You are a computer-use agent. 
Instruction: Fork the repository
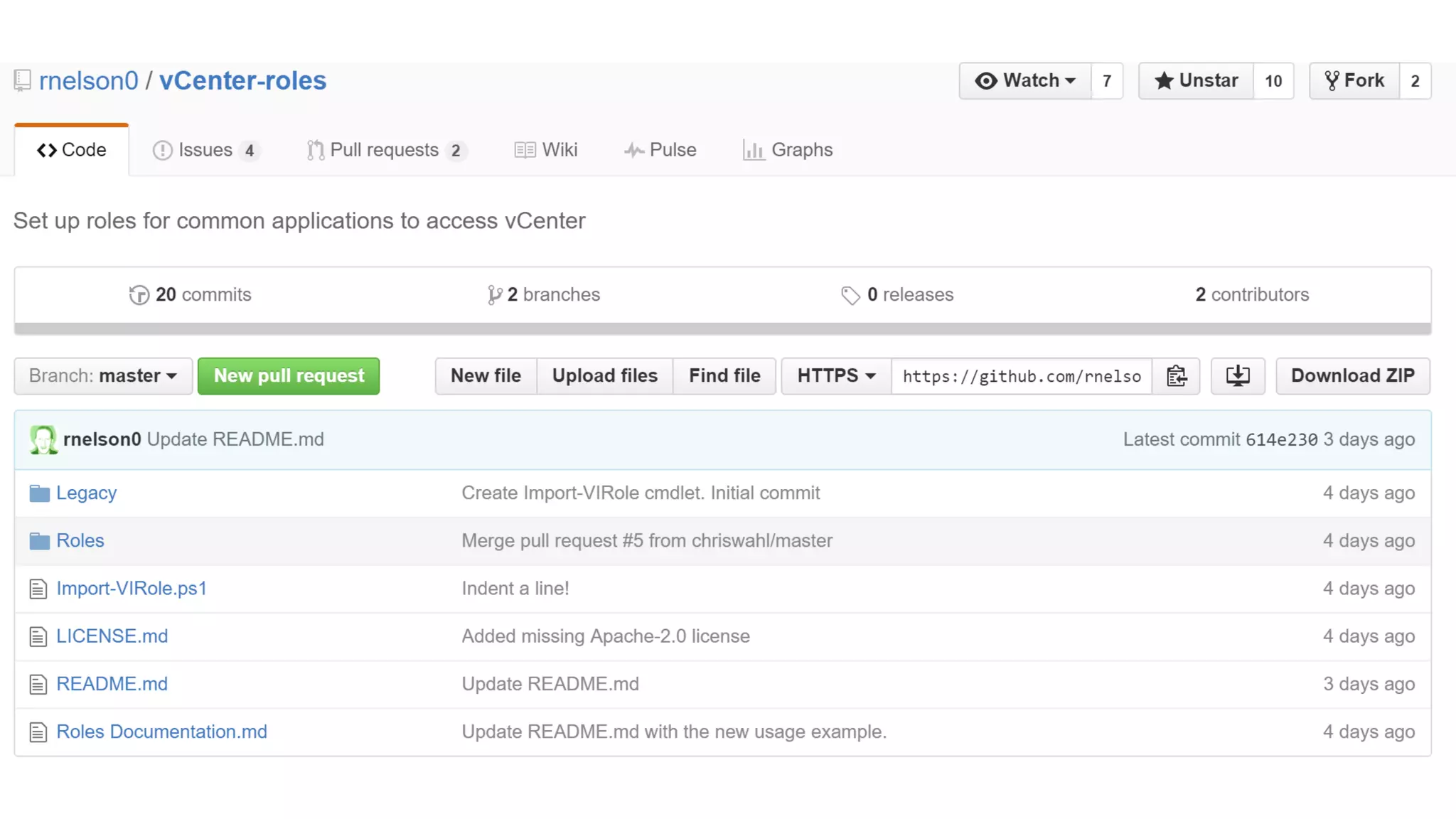pos(1354,81)
